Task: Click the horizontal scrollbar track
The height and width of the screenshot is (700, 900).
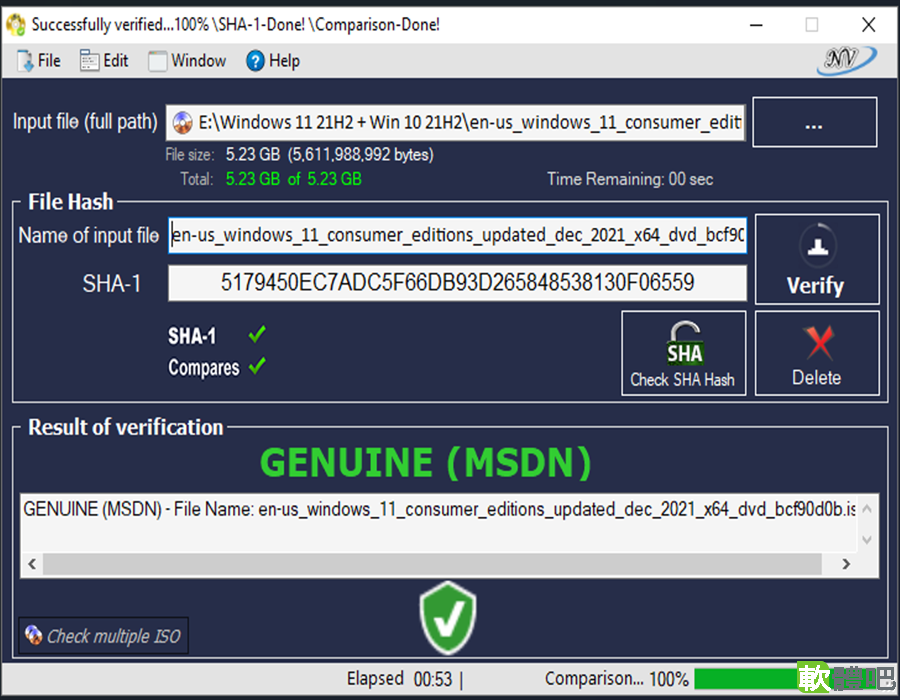Action: click(x=432, y=564)
